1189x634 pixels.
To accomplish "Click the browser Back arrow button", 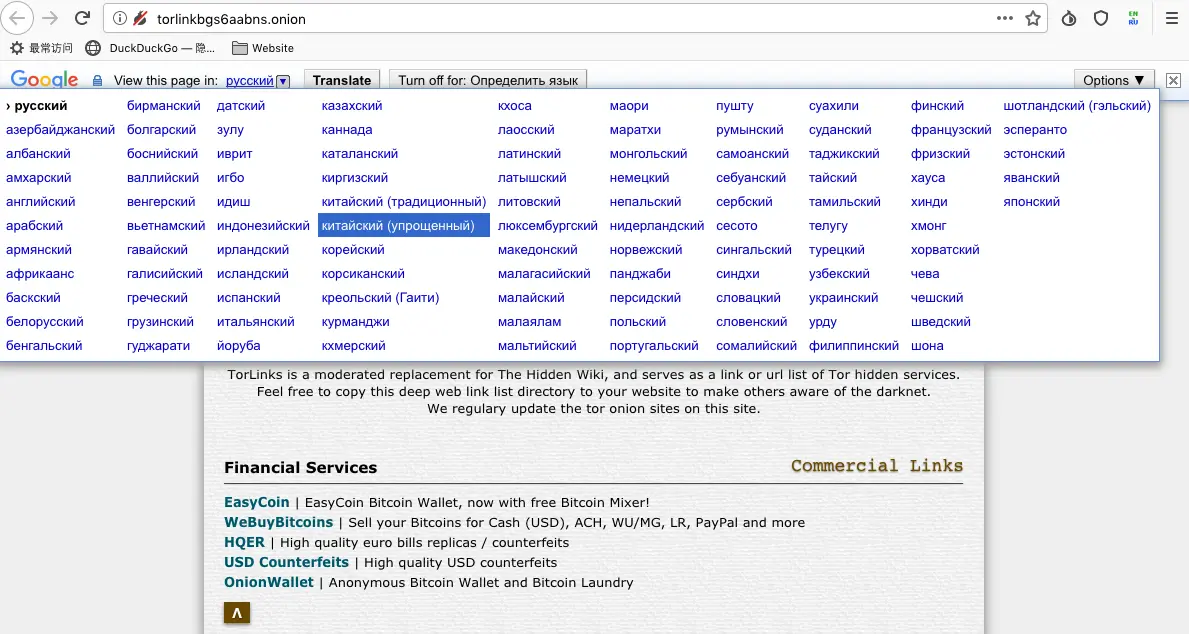I will 17,18.
